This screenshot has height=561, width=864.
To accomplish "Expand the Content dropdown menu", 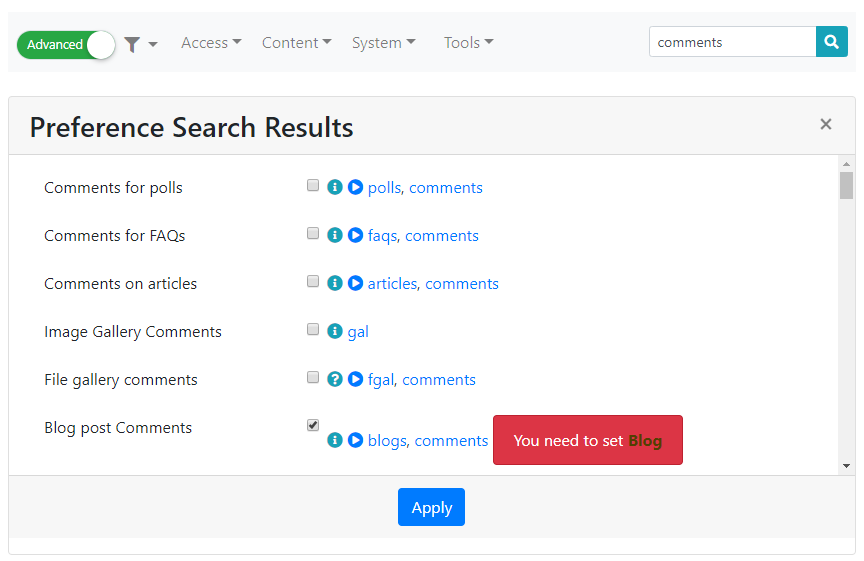I will point(296,42).
